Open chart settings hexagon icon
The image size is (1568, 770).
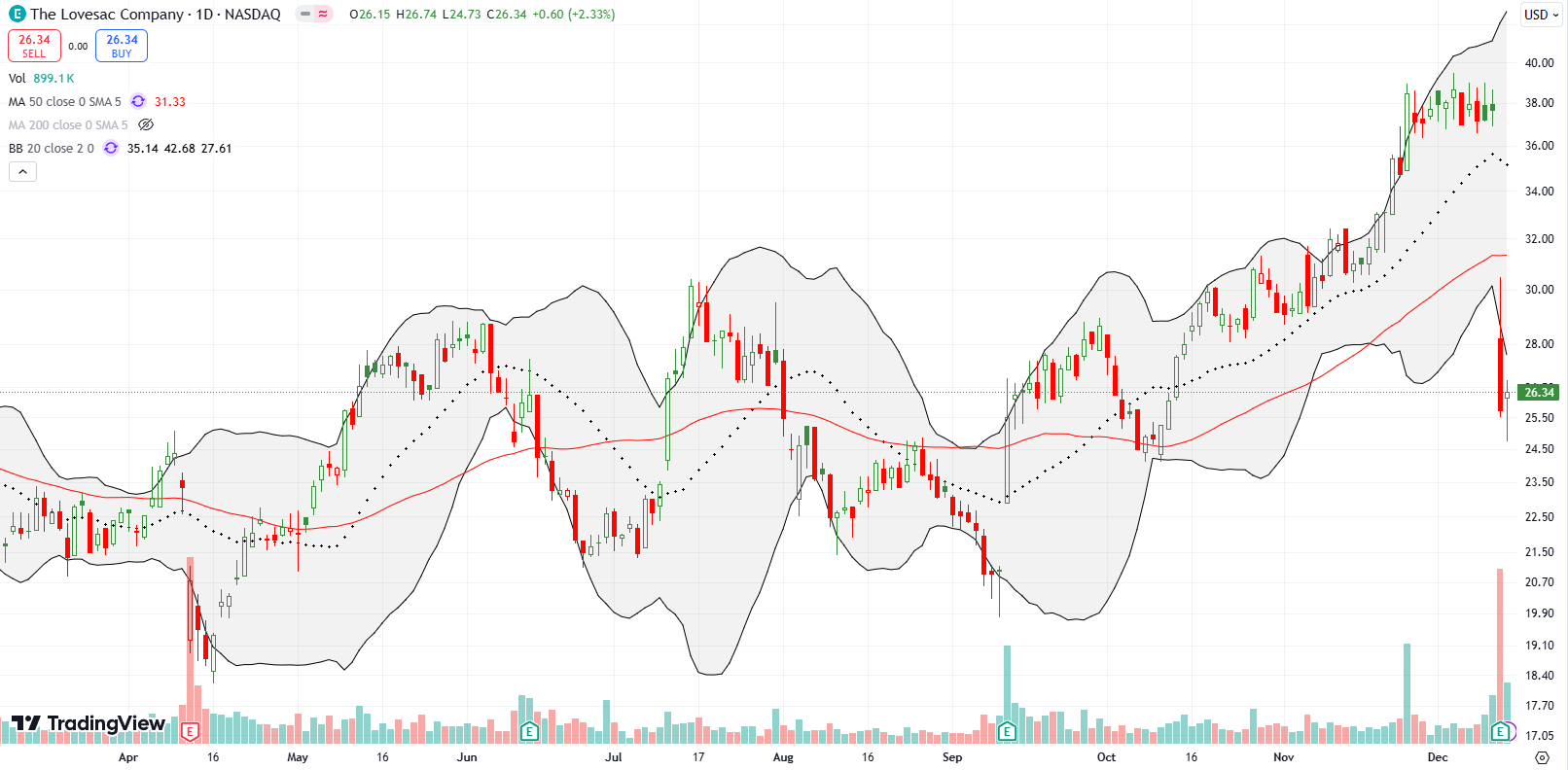click(x=1542, y=756)
